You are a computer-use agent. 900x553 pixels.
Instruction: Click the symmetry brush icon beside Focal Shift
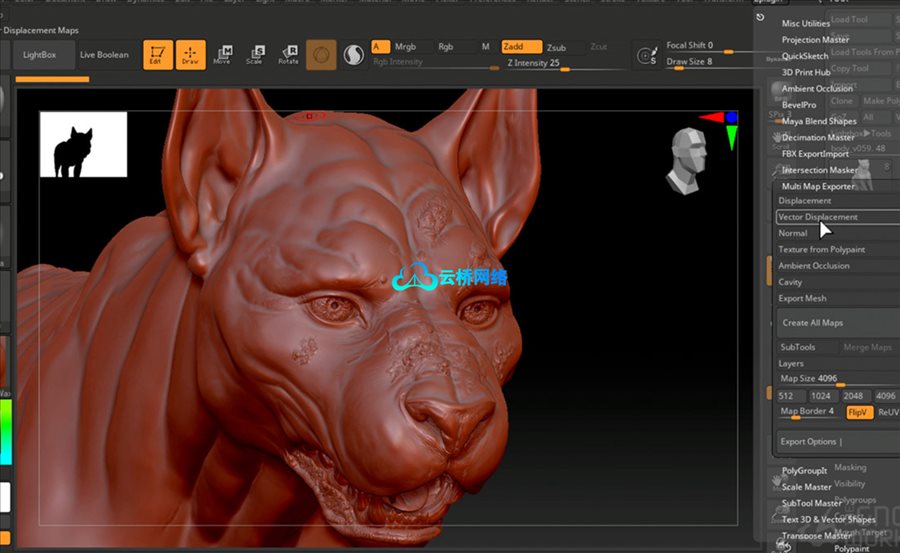pyautogui.click(x=649, y=54)
